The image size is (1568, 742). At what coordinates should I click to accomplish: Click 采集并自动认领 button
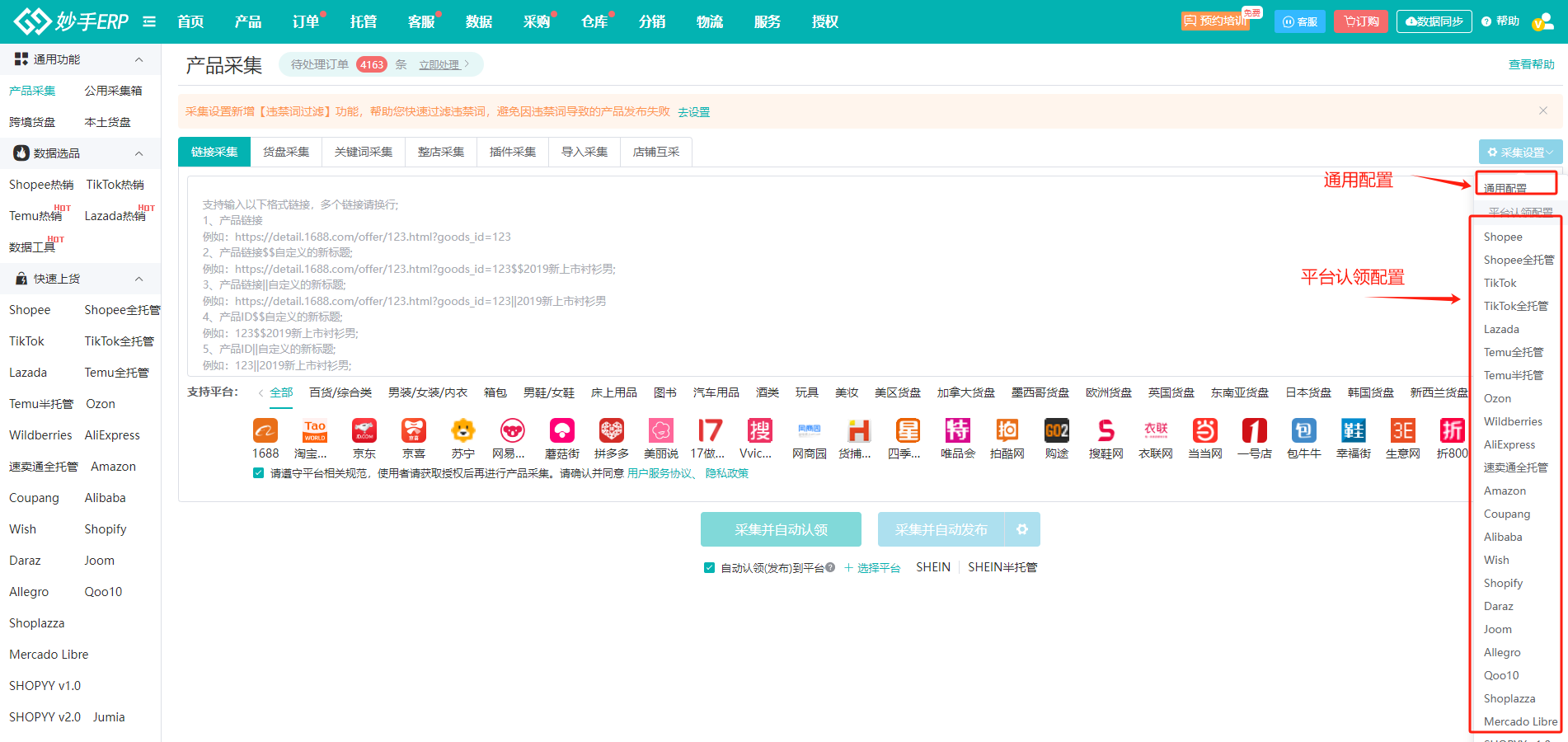[781, 529]
